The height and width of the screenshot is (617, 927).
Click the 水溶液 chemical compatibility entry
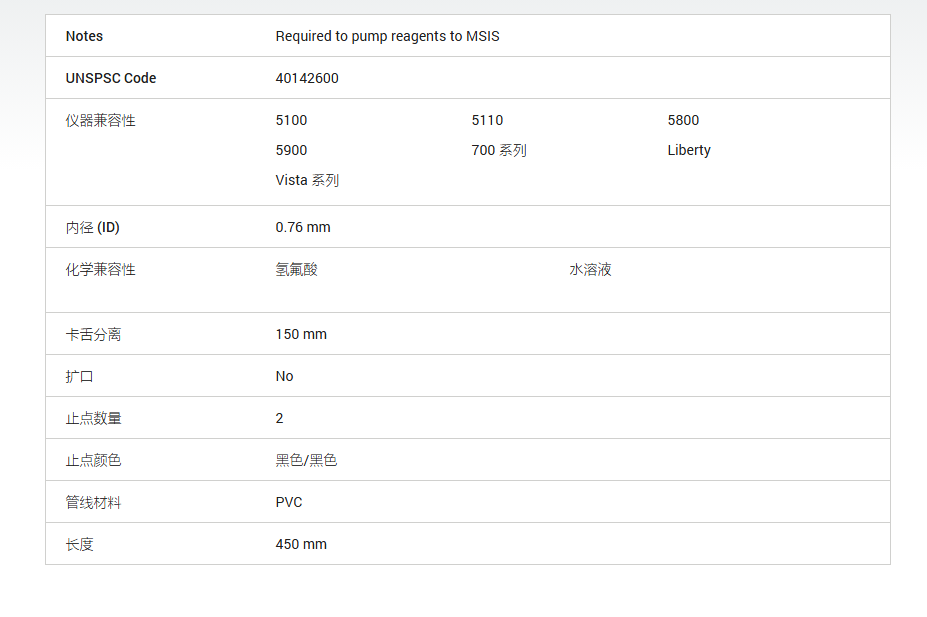(x=590, y=269)
